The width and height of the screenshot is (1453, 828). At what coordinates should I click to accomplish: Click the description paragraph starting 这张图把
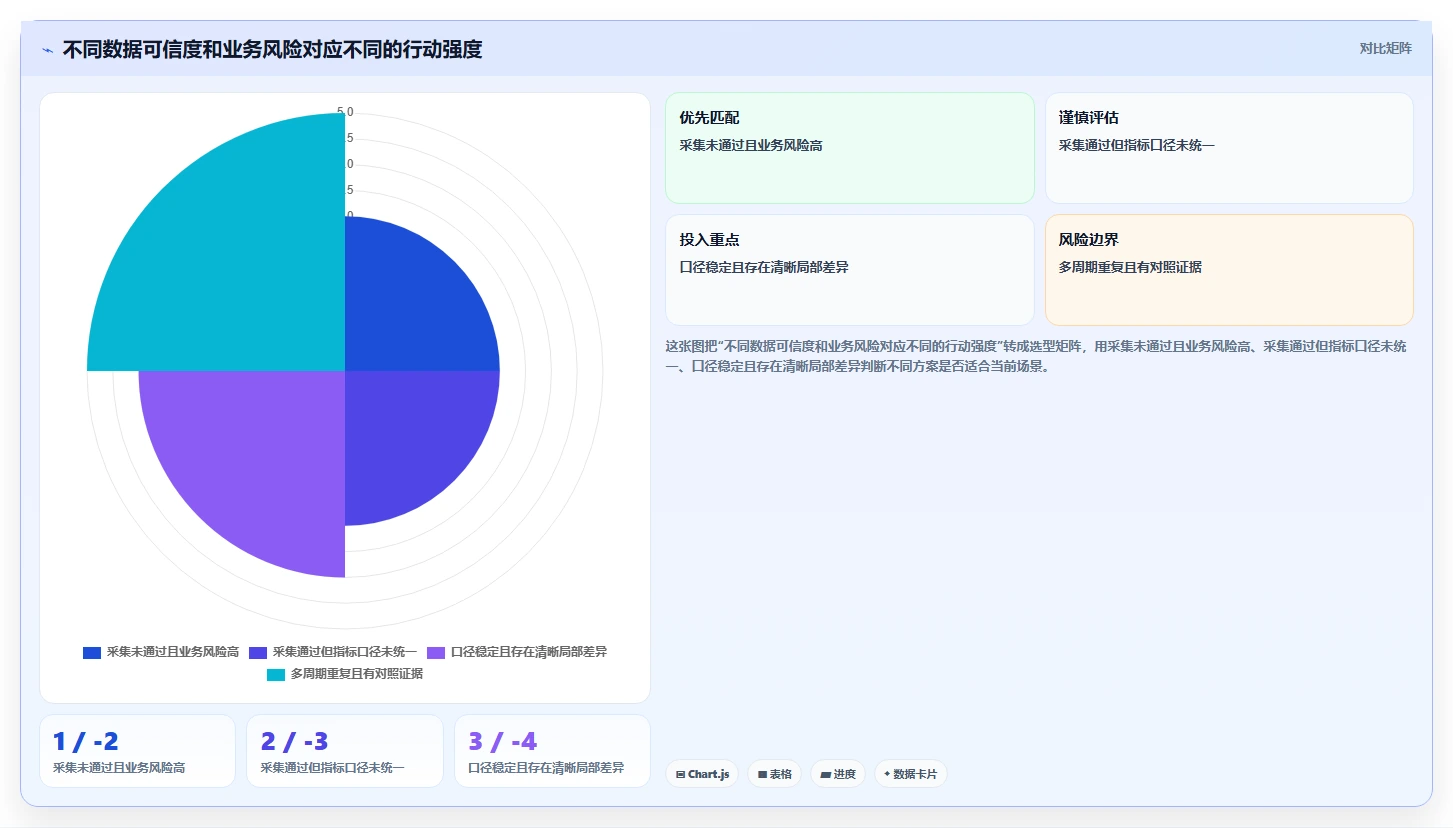1035,356
